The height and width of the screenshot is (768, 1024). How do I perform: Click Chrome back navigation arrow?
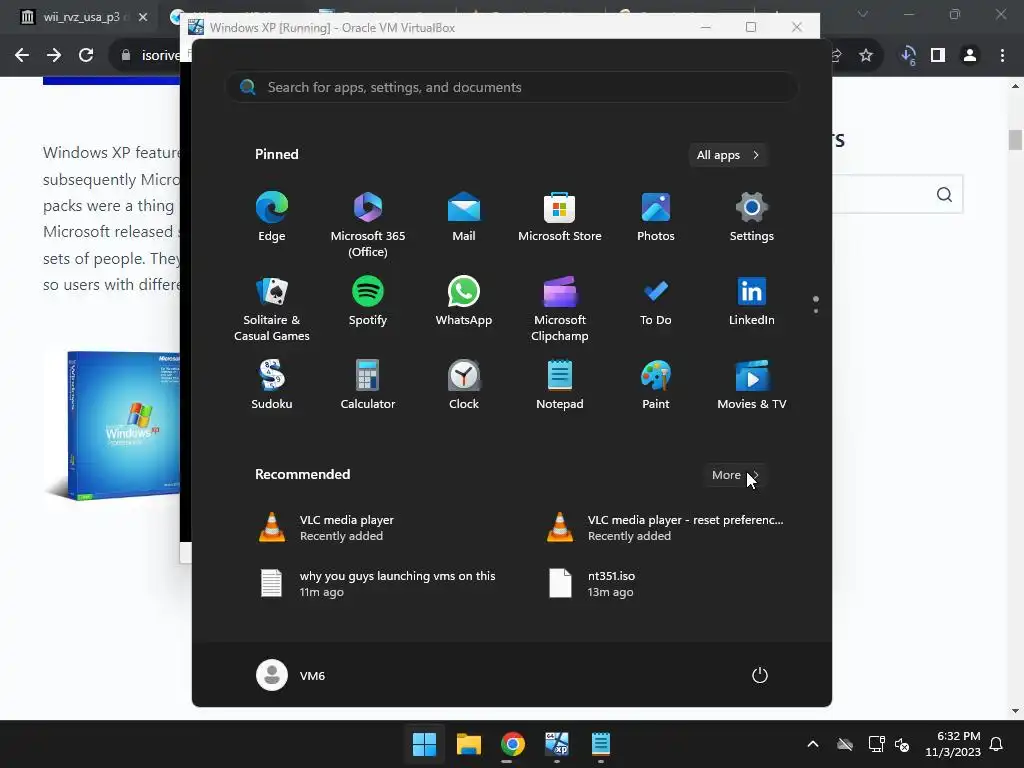(22, 56)
